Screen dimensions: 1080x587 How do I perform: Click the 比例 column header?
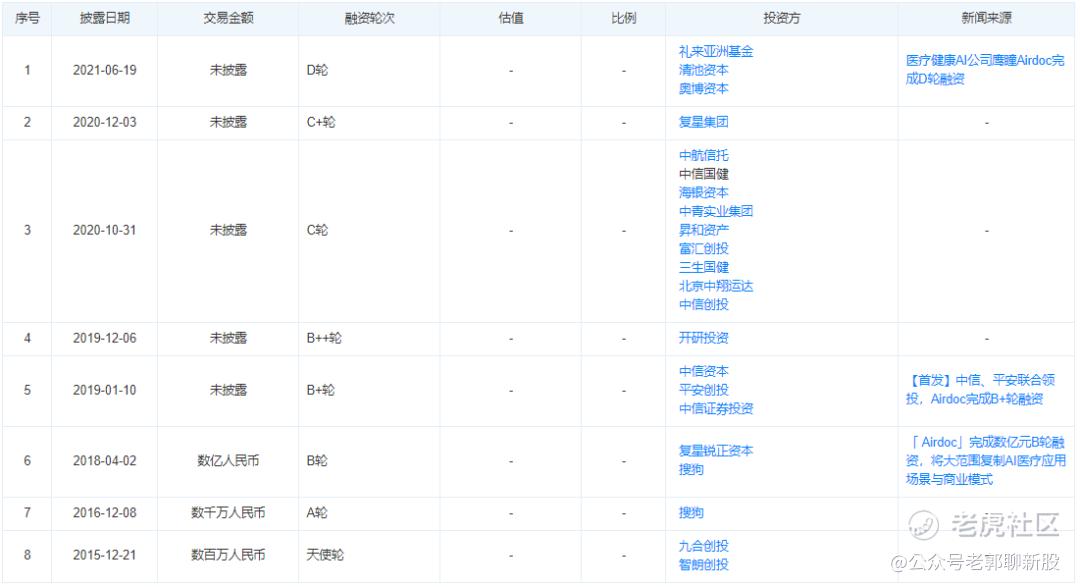pos(623,19)
